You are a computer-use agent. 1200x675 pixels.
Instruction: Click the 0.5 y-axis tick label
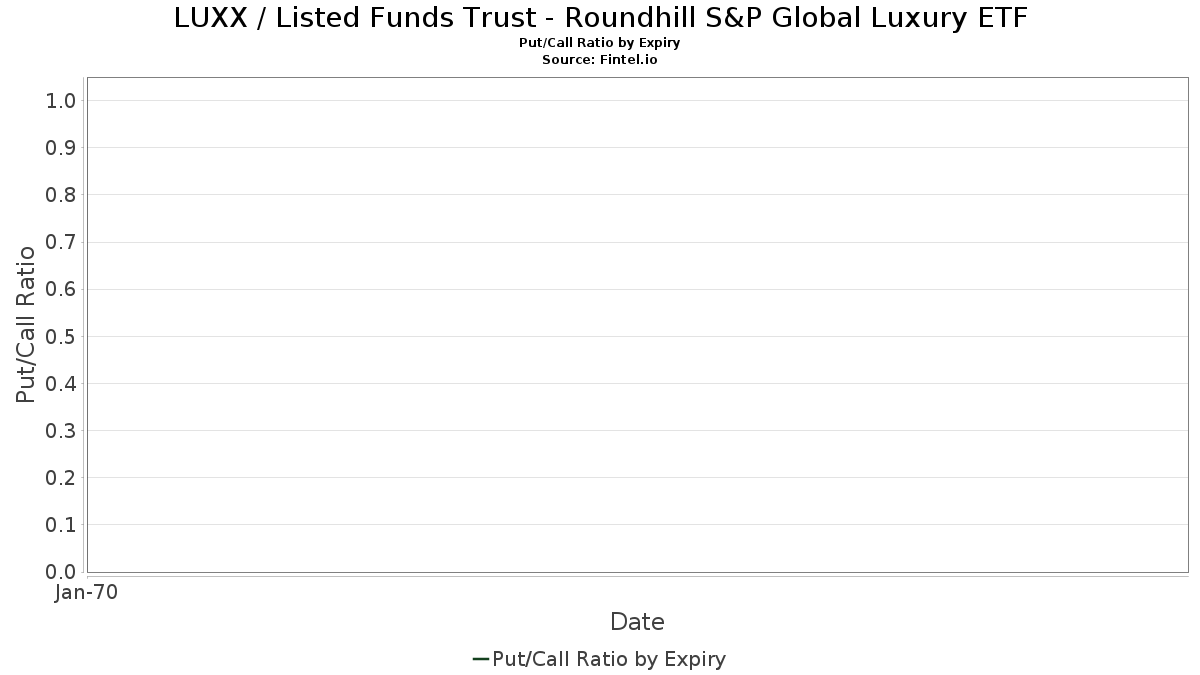tap(61, 336)
